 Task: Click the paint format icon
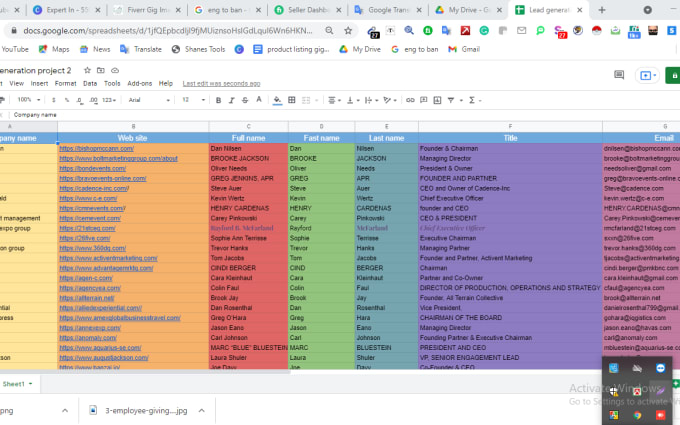pyautogui.click(x=2, y=100)
